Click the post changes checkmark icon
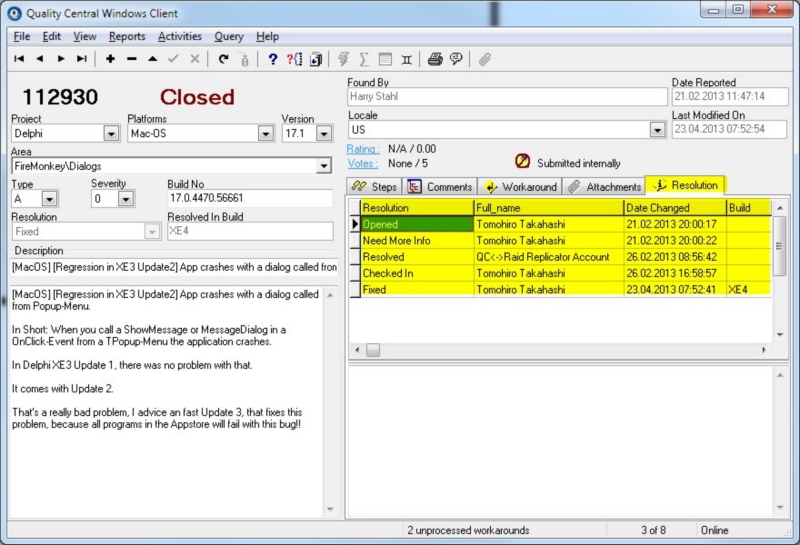This screenshot has height=545, width=800. coord(173,59)
